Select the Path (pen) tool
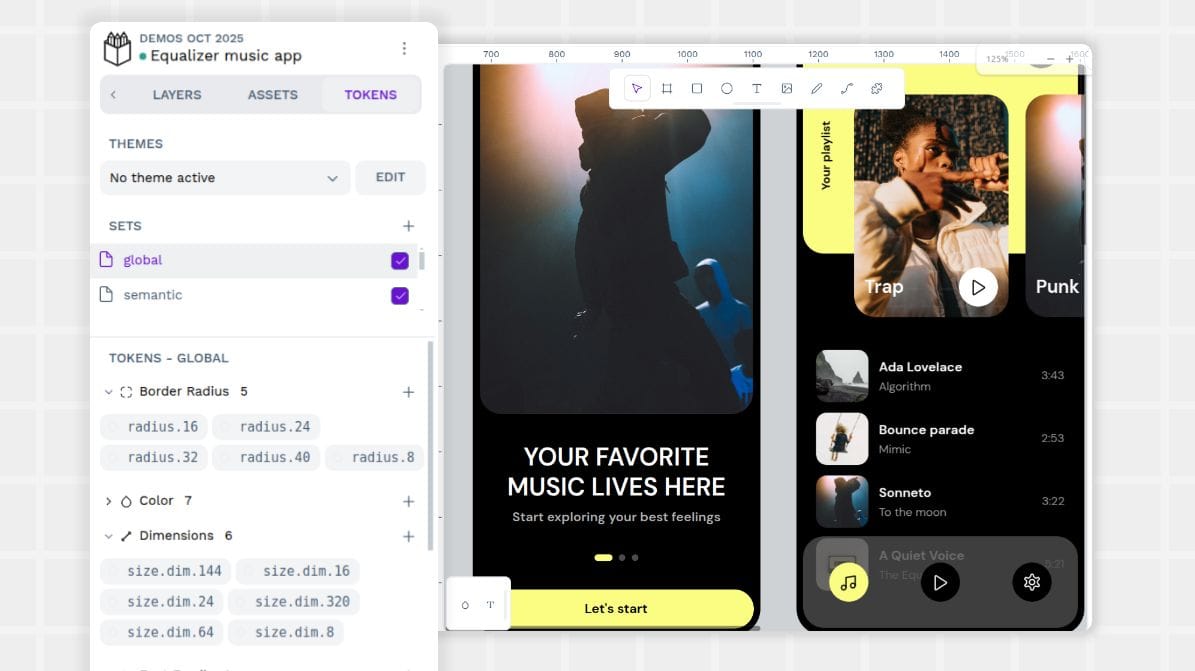 pos(817,88)
